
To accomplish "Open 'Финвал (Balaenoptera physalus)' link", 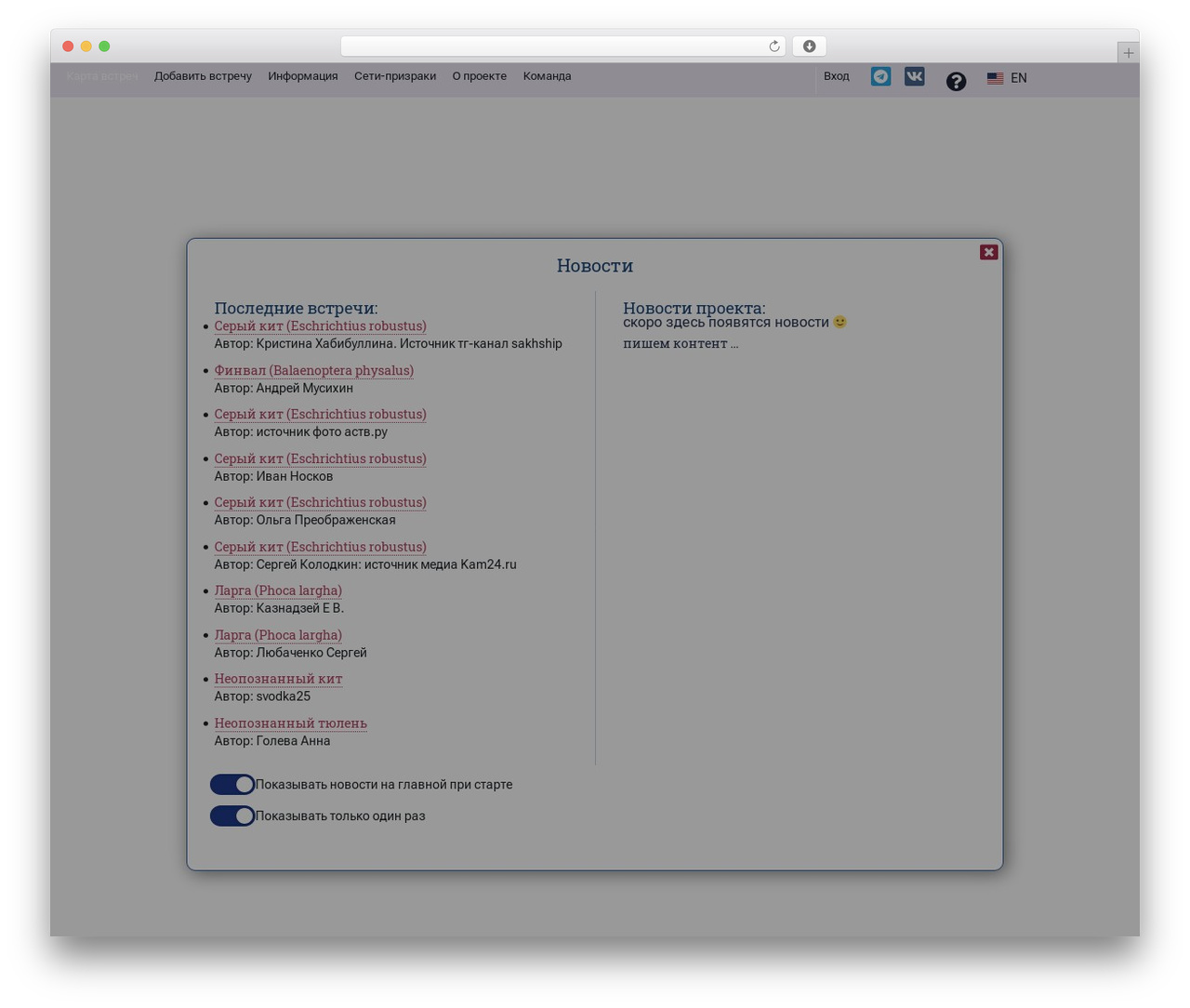I will click(314, 370).
